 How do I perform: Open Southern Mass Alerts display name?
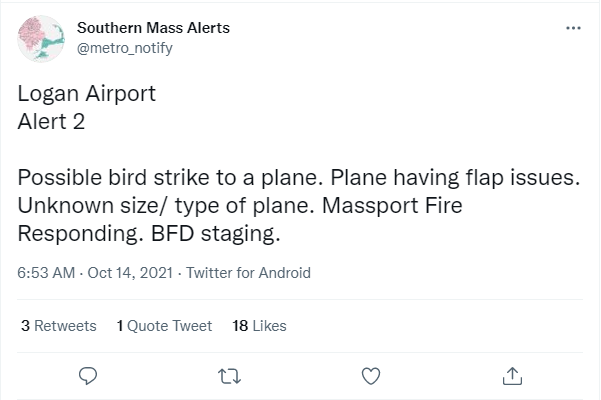point(153,28)
